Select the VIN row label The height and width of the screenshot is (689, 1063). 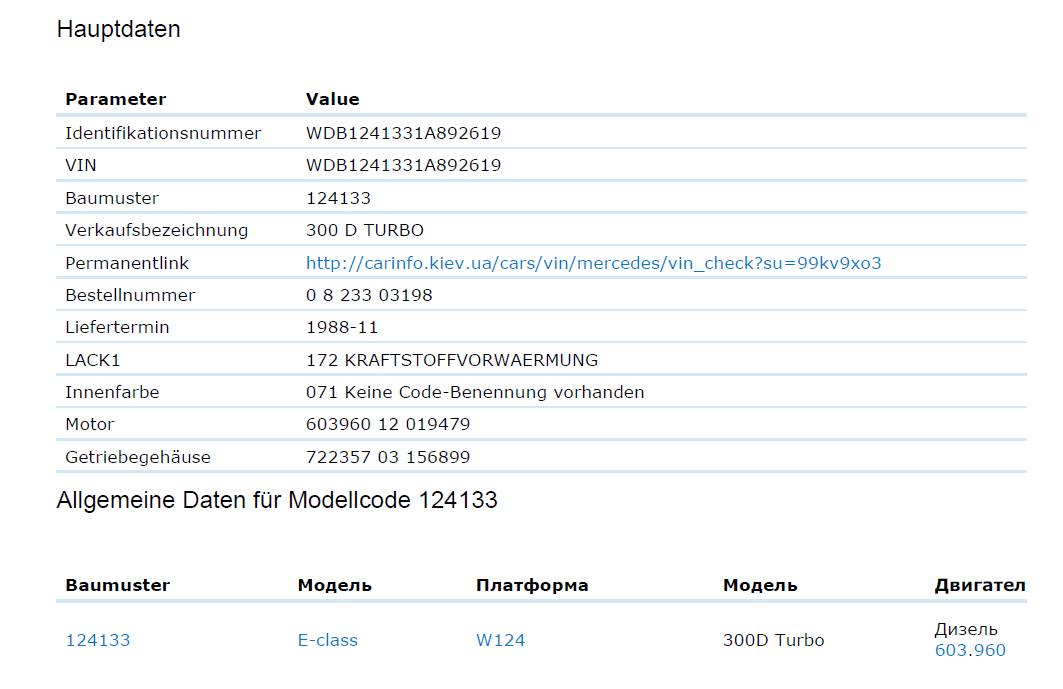(81, 165)
